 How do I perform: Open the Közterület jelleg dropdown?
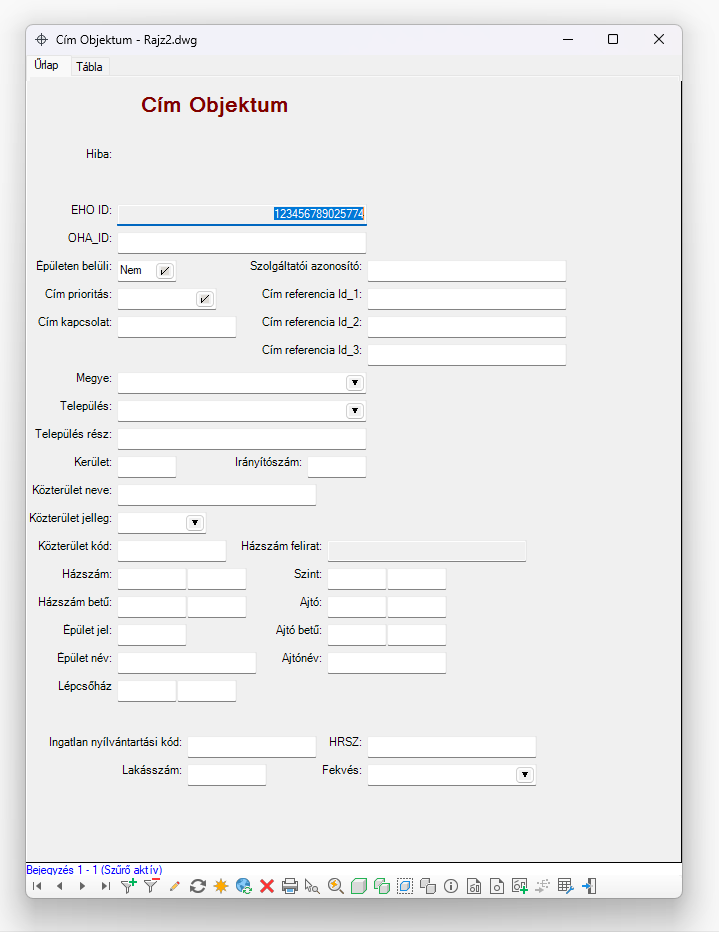[195, 522]
